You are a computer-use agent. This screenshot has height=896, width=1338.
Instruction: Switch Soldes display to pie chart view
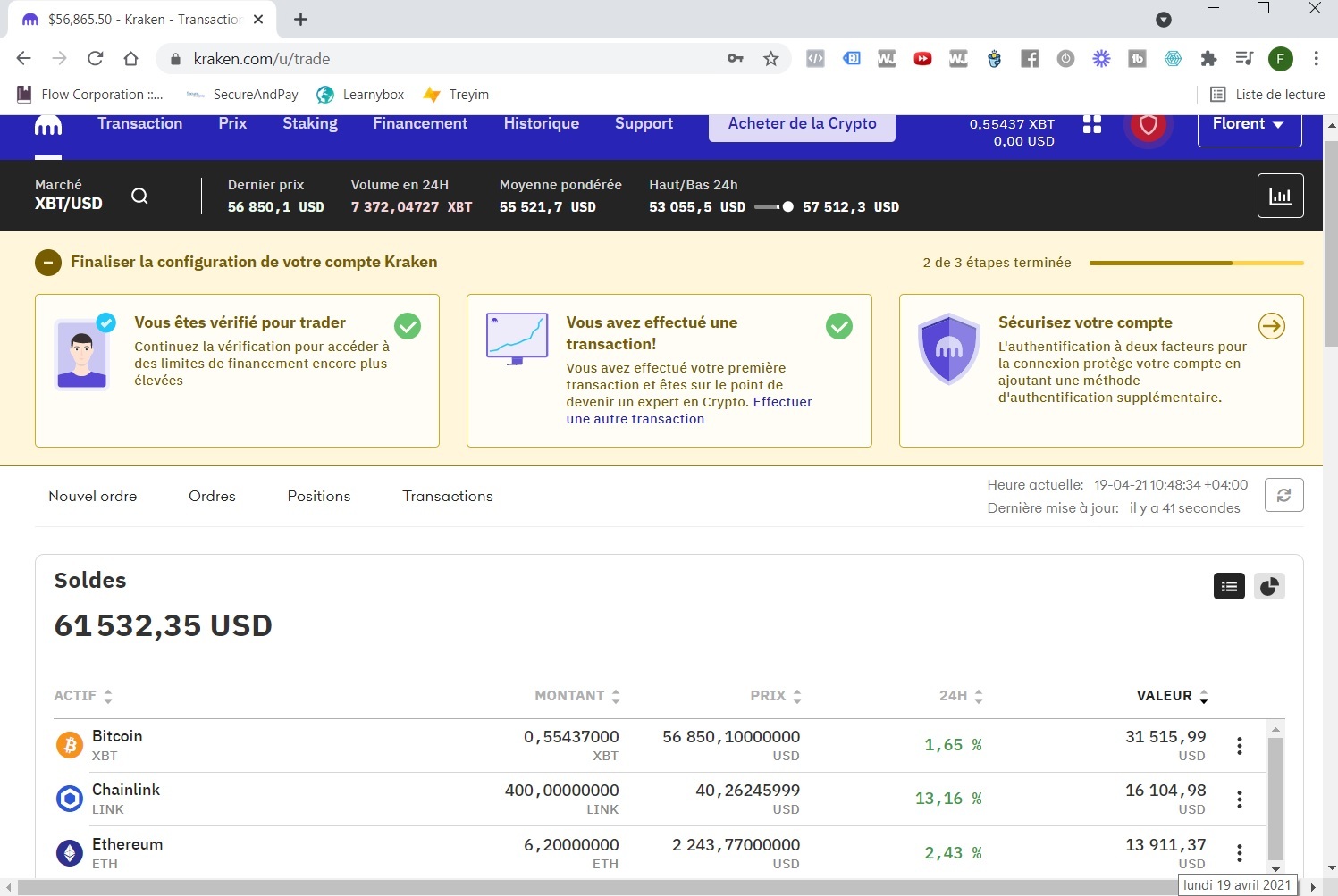pos(1269,586)
